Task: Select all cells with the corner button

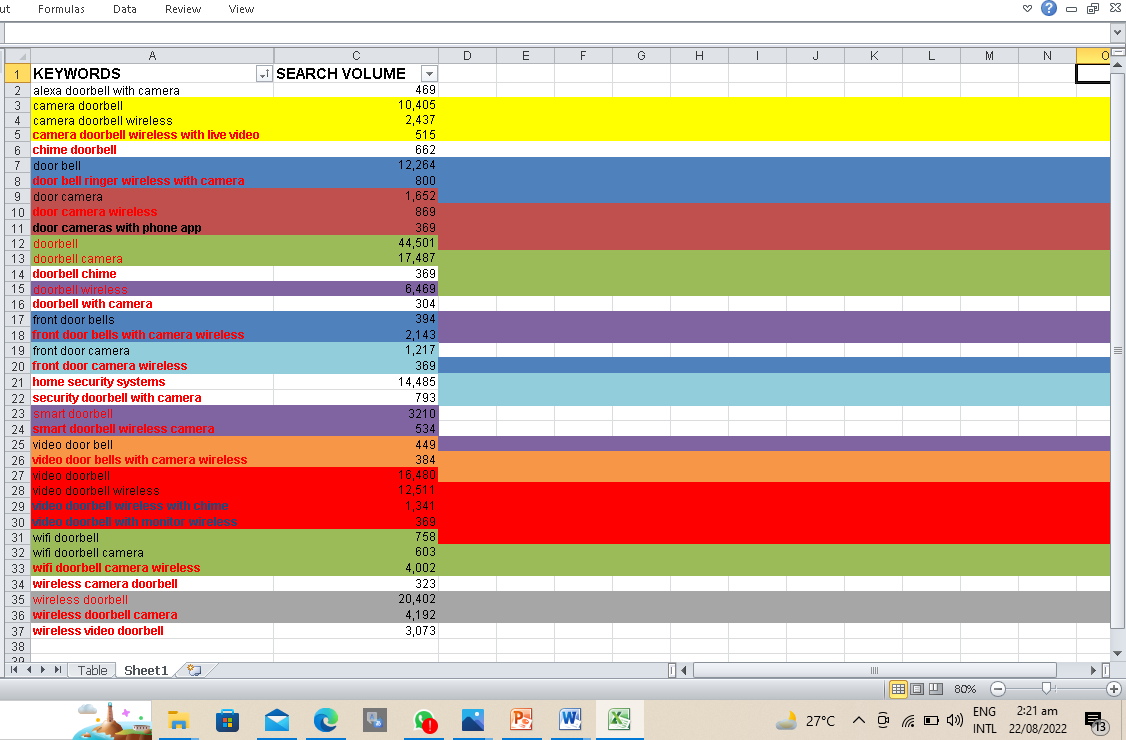Action: pos(17,55)
